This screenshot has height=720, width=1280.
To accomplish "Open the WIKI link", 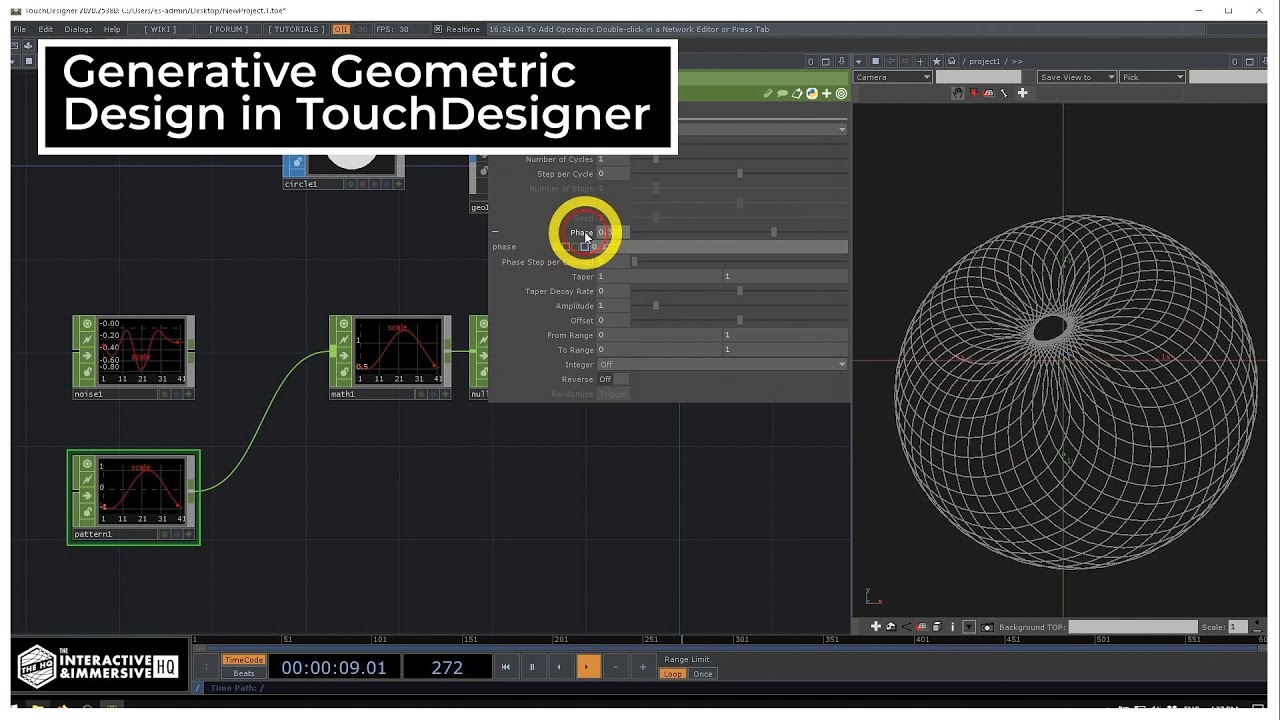I will coord(160,29).
